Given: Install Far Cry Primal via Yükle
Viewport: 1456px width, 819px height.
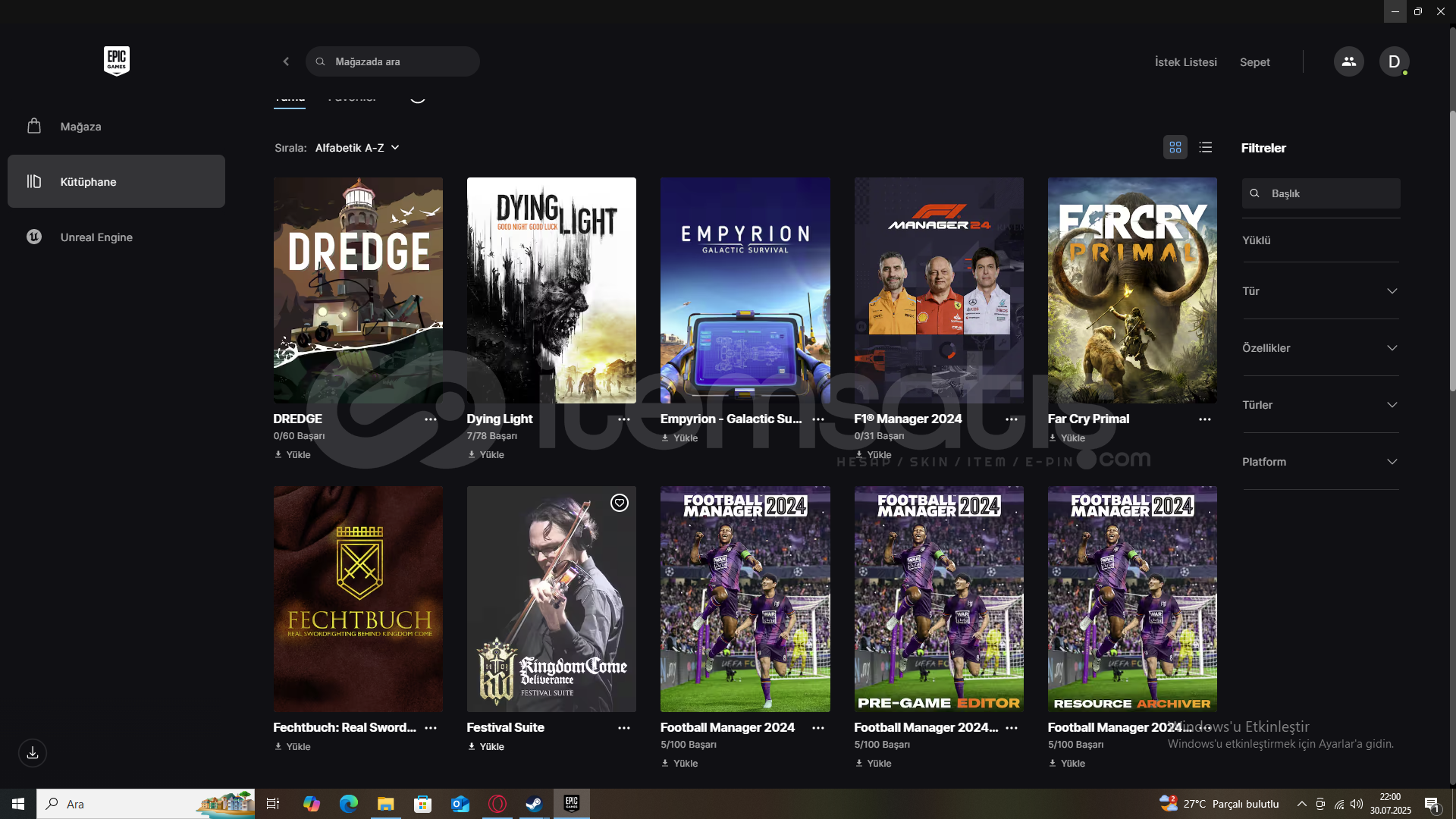Looking at the screenshot, I should pos(1067,438).
